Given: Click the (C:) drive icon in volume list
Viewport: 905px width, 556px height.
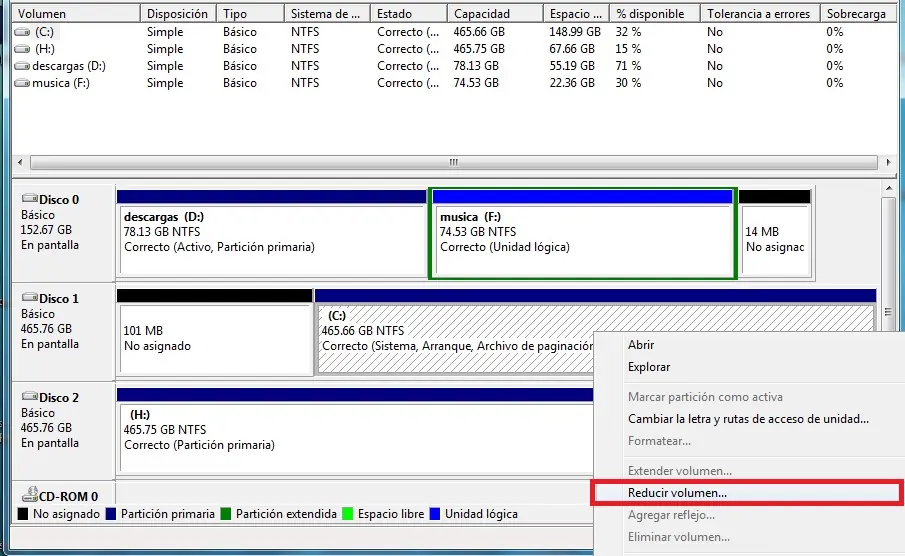Looking at the screenshot, I should point(22,32).
